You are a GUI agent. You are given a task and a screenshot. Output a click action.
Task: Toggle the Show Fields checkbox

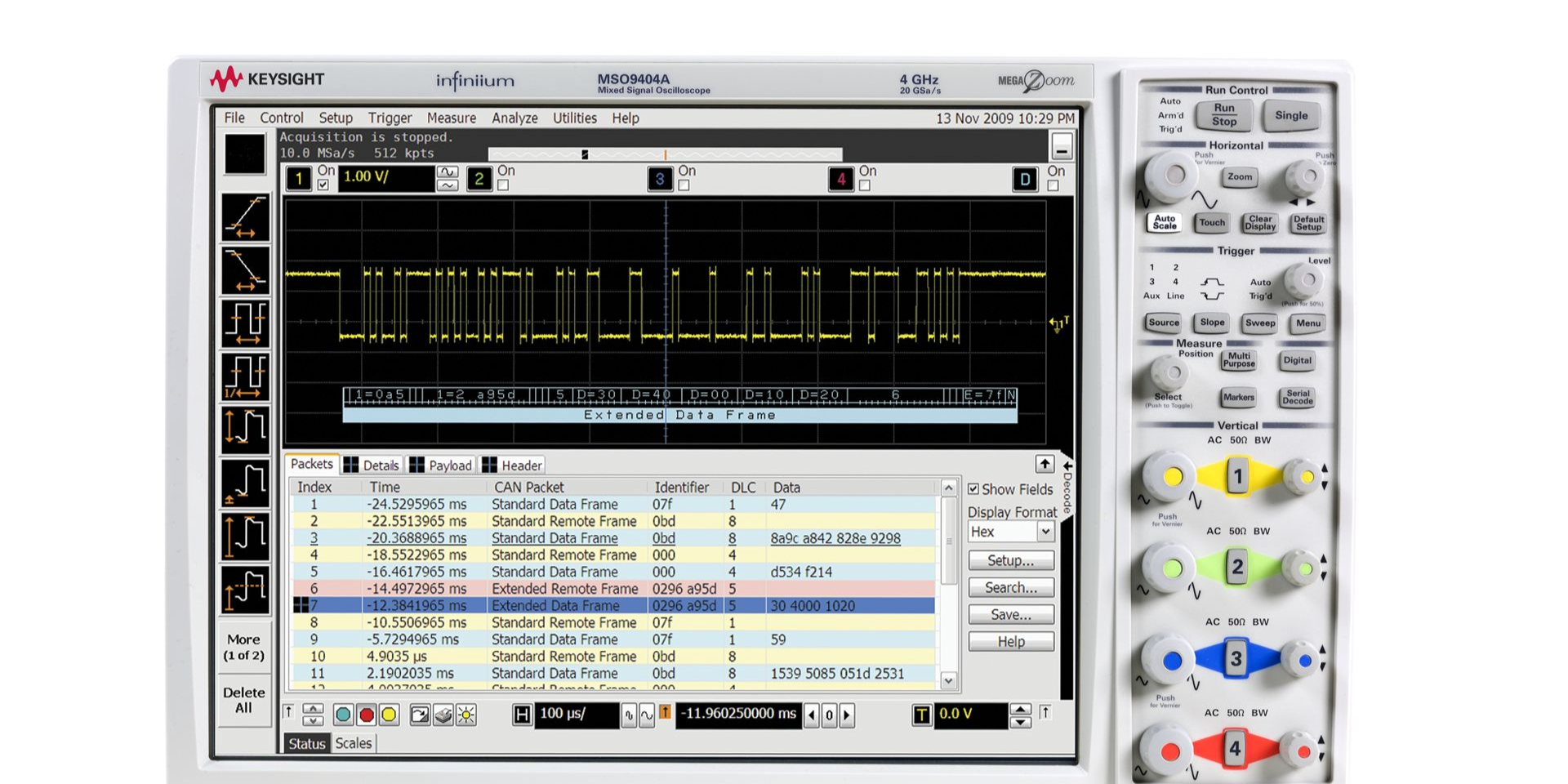974,488
